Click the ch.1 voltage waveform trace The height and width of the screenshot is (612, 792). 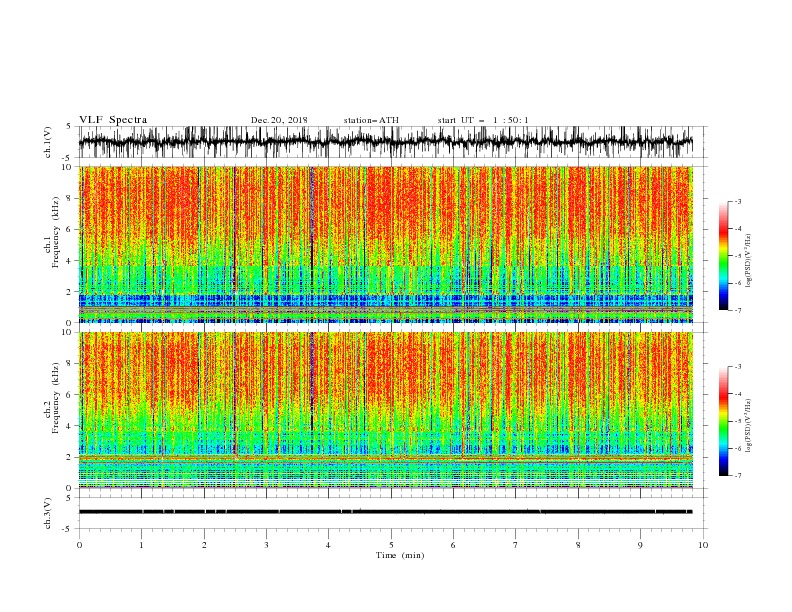pyautogui.click(x=385, y=142)
